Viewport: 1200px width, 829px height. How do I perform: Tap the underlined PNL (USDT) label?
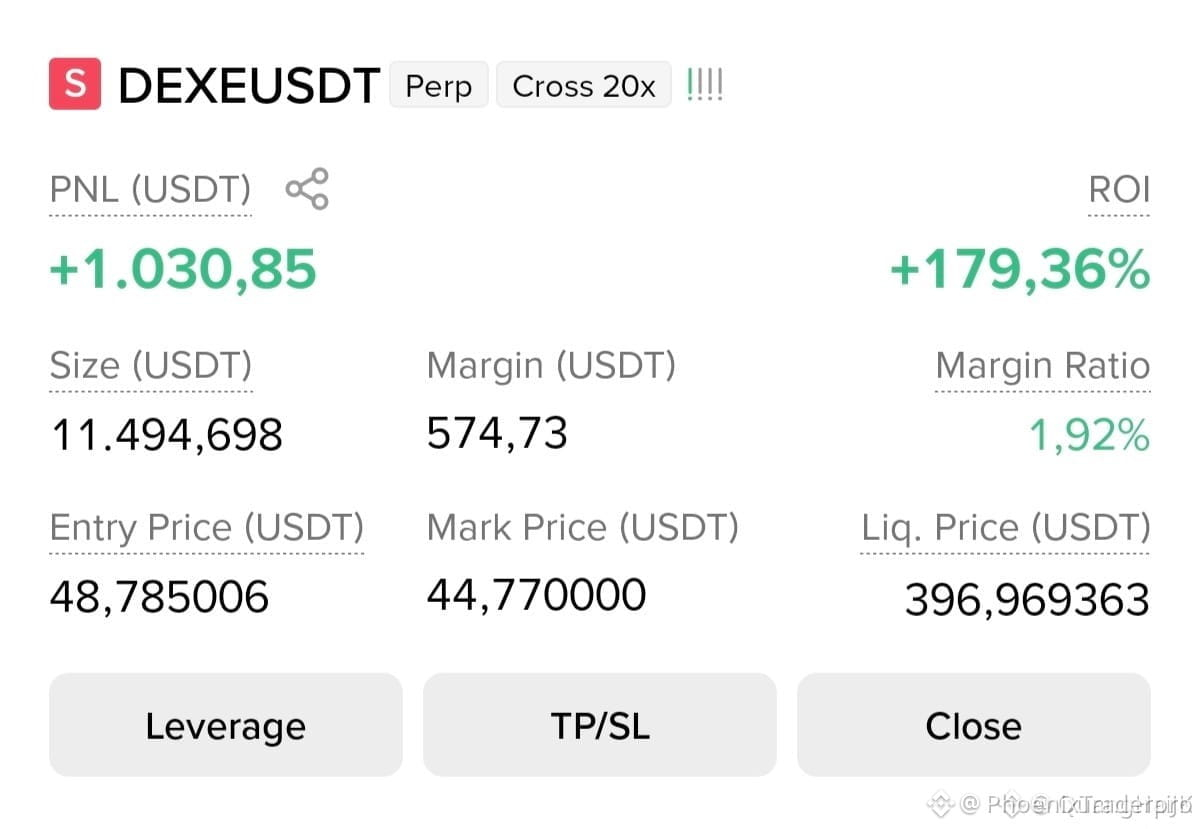[151, 189]
